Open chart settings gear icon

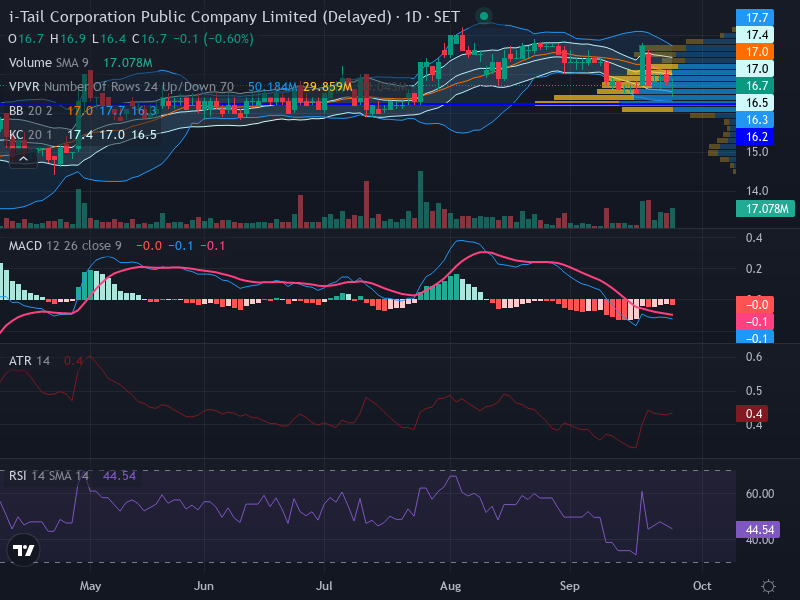[x=768, y=586]
